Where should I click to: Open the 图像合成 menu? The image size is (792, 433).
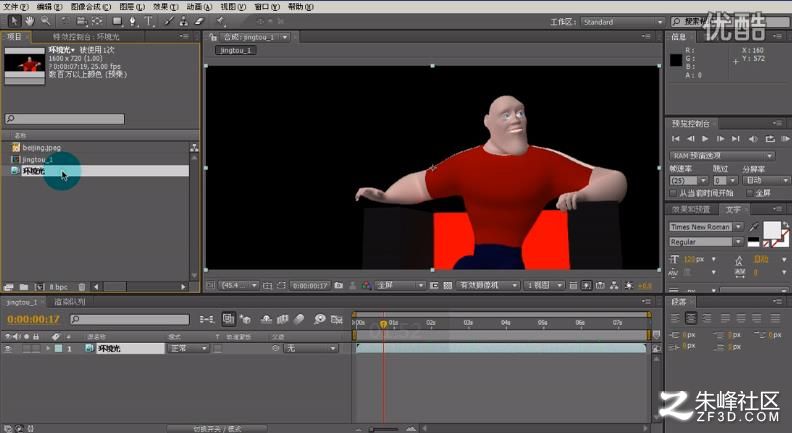pos(90,7)
